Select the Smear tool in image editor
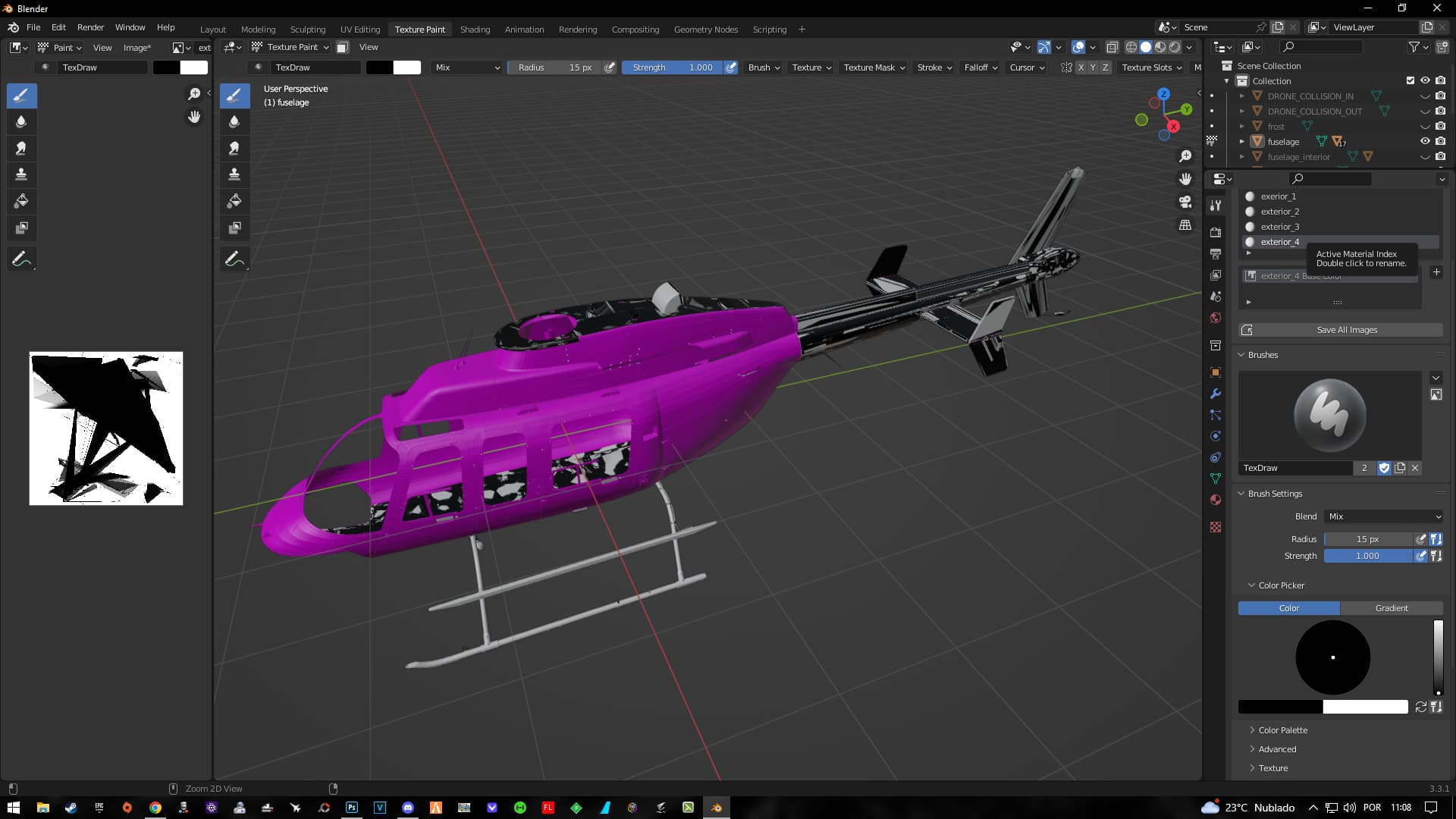 [21, 148]
